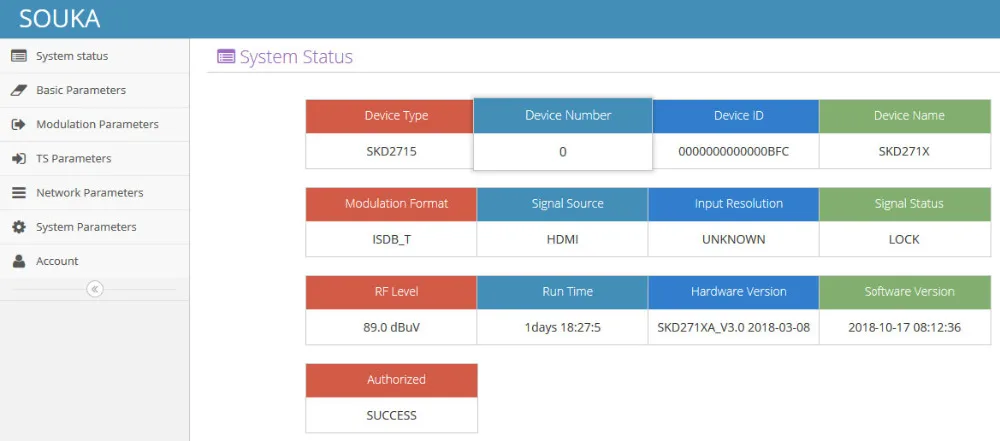Screen dimensions: 1000x441
Task: Click the Network Parameters bars icon
Action: tap(19, 193)
